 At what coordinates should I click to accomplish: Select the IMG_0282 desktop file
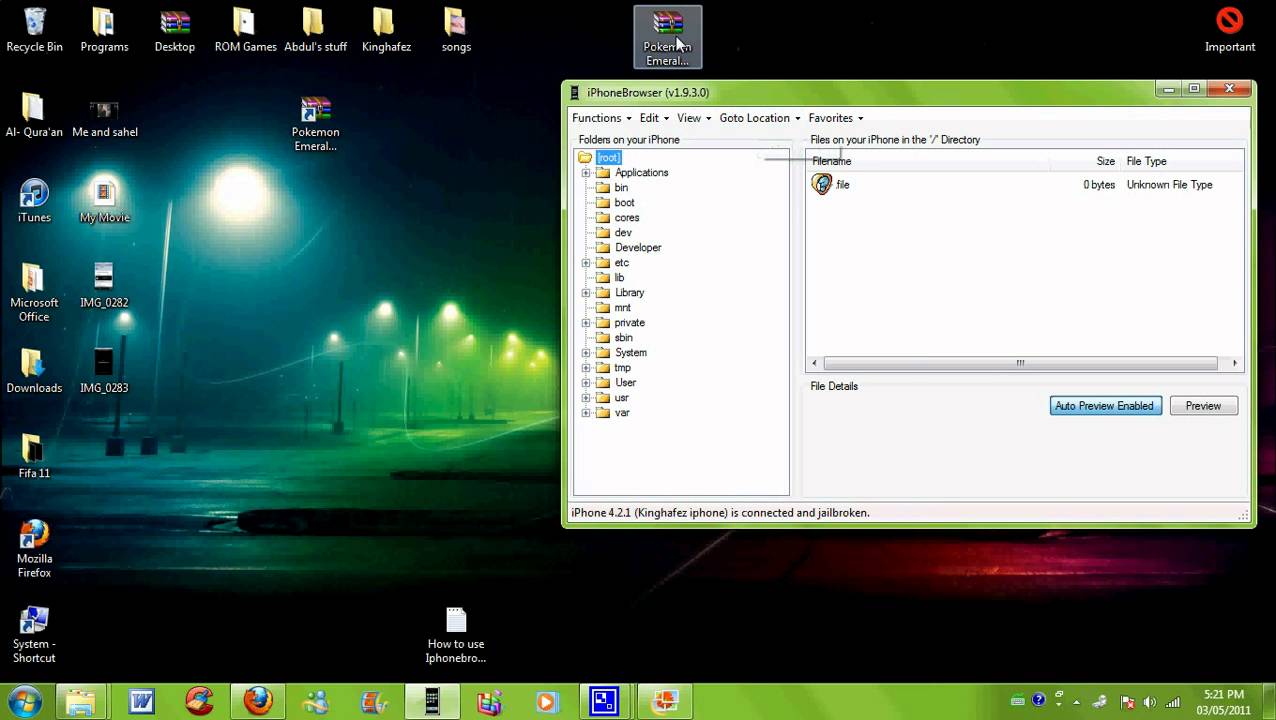point(104,286)
